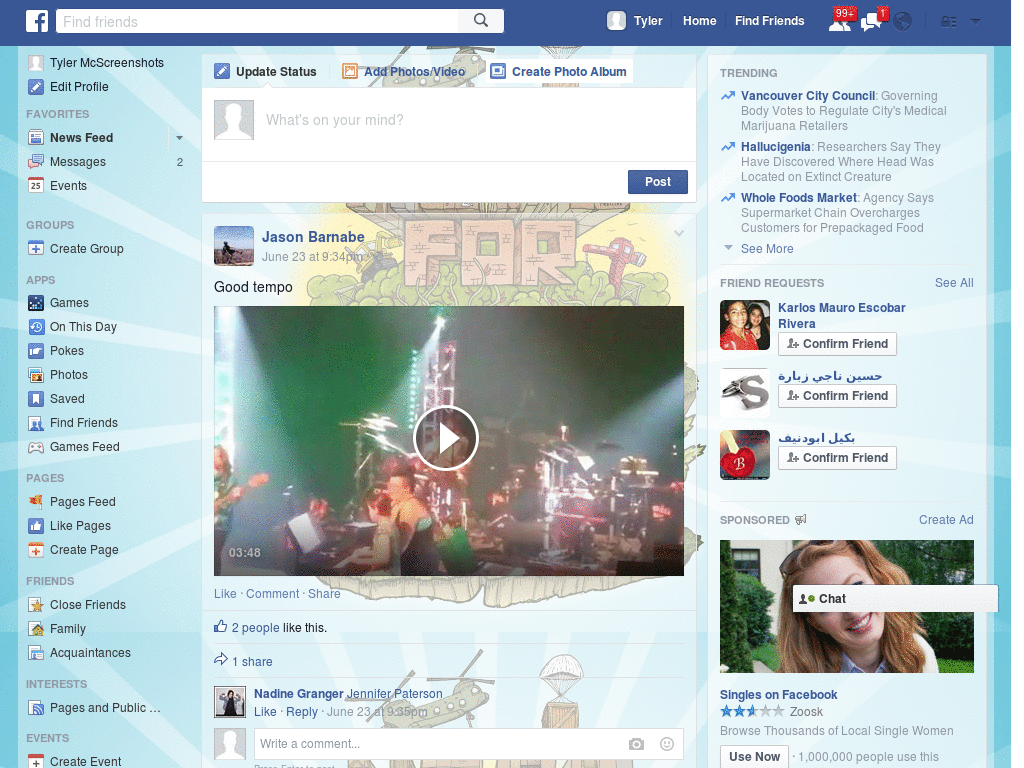The width and height of the screenshot is (1024, 768).
Task: Click the Post button
Action: tap(658, 182)
